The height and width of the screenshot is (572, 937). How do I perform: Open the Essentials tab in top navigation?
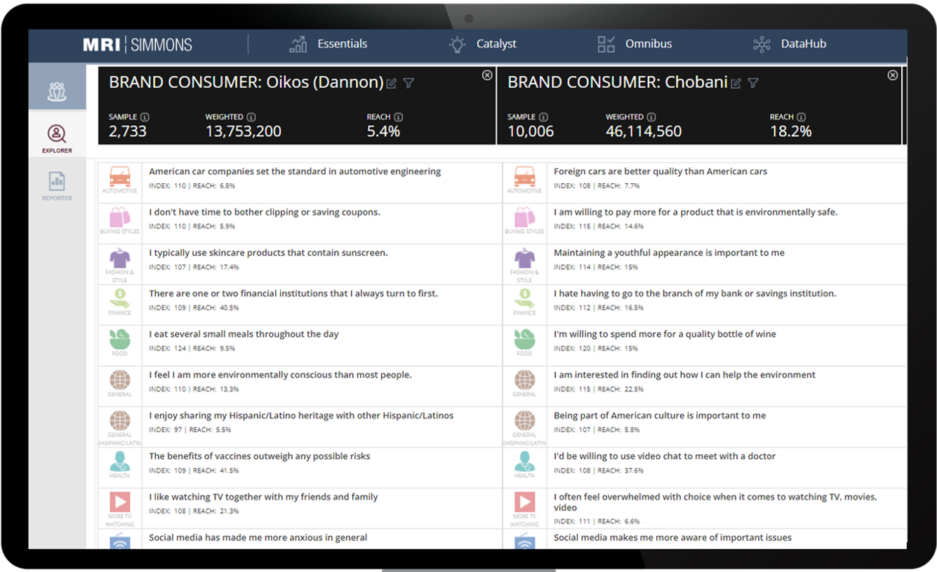point(328,44)
